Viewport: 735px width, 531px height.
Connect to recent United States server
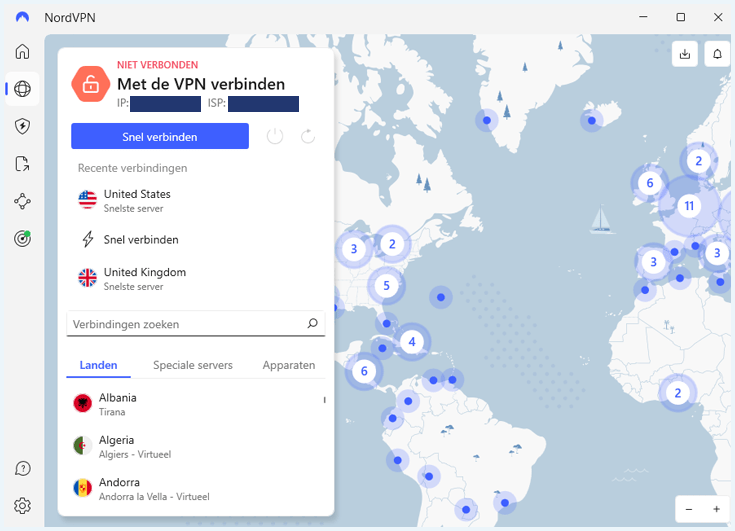195,201
